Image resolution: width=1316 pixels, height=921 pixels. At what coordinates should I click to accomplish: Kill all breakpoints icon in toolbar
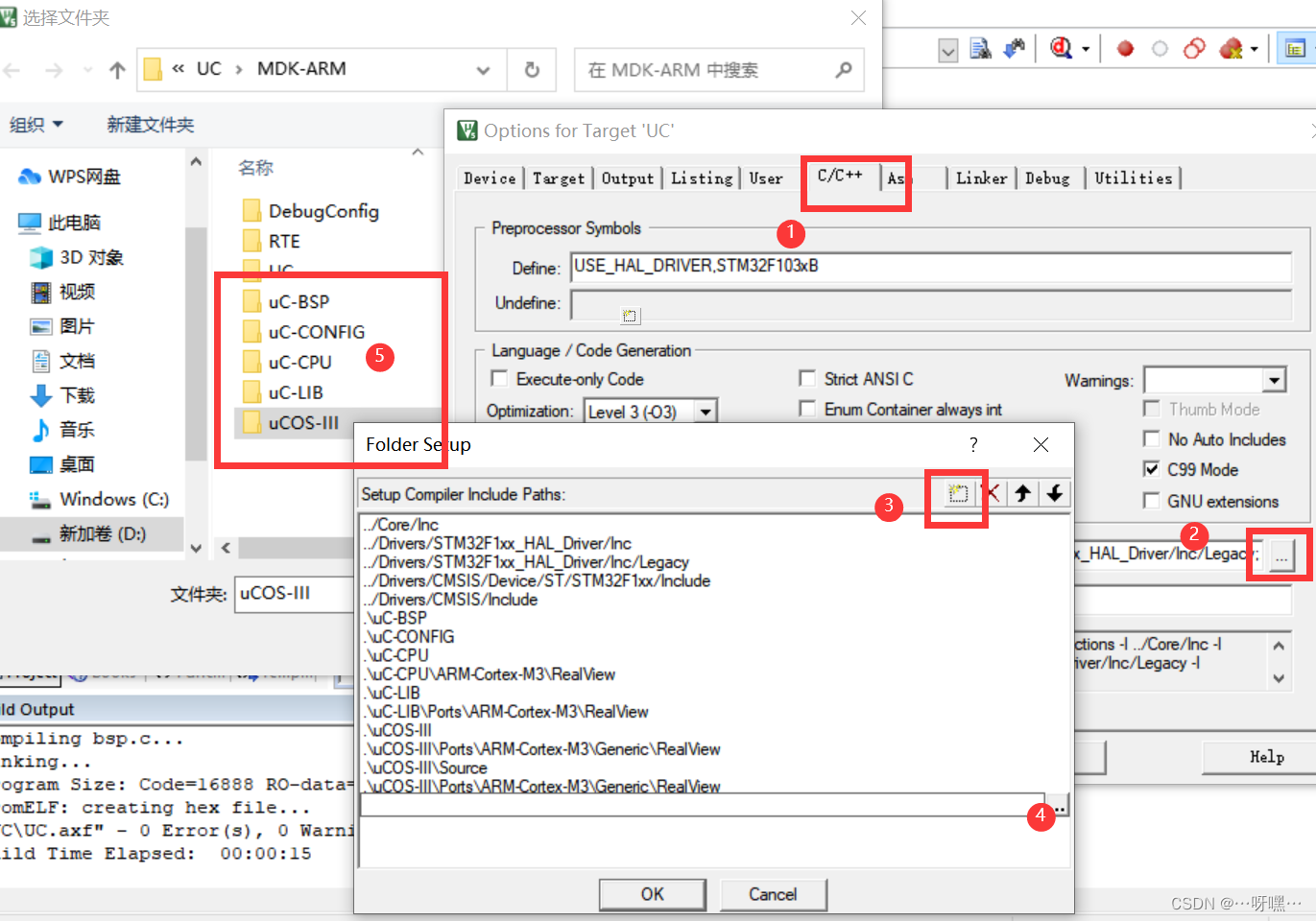click(1231, 48)
